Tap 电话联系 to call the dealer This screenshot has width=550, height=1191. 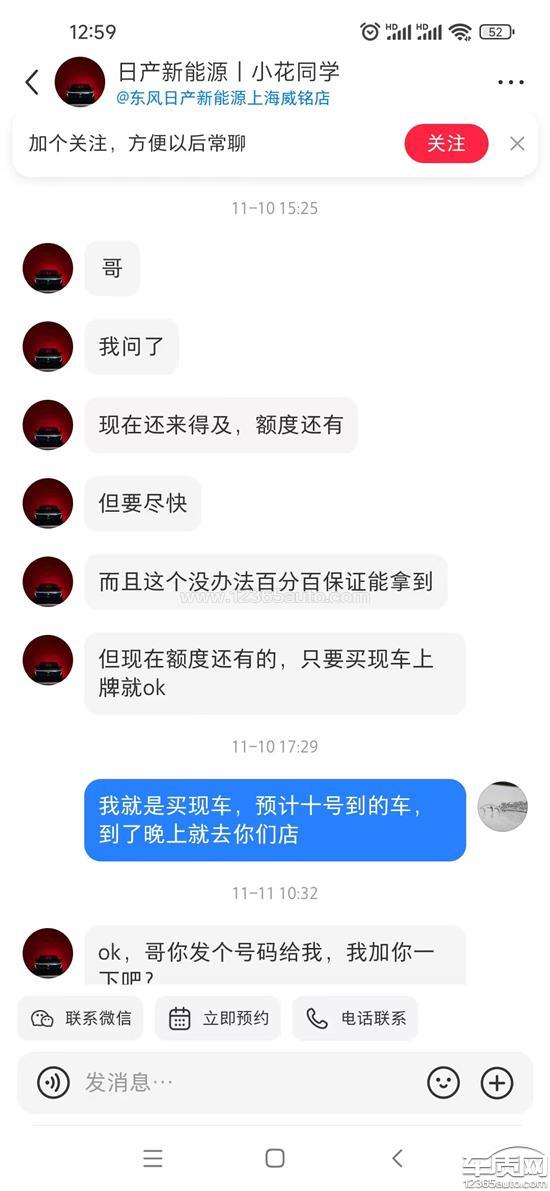click(356, 1018)
